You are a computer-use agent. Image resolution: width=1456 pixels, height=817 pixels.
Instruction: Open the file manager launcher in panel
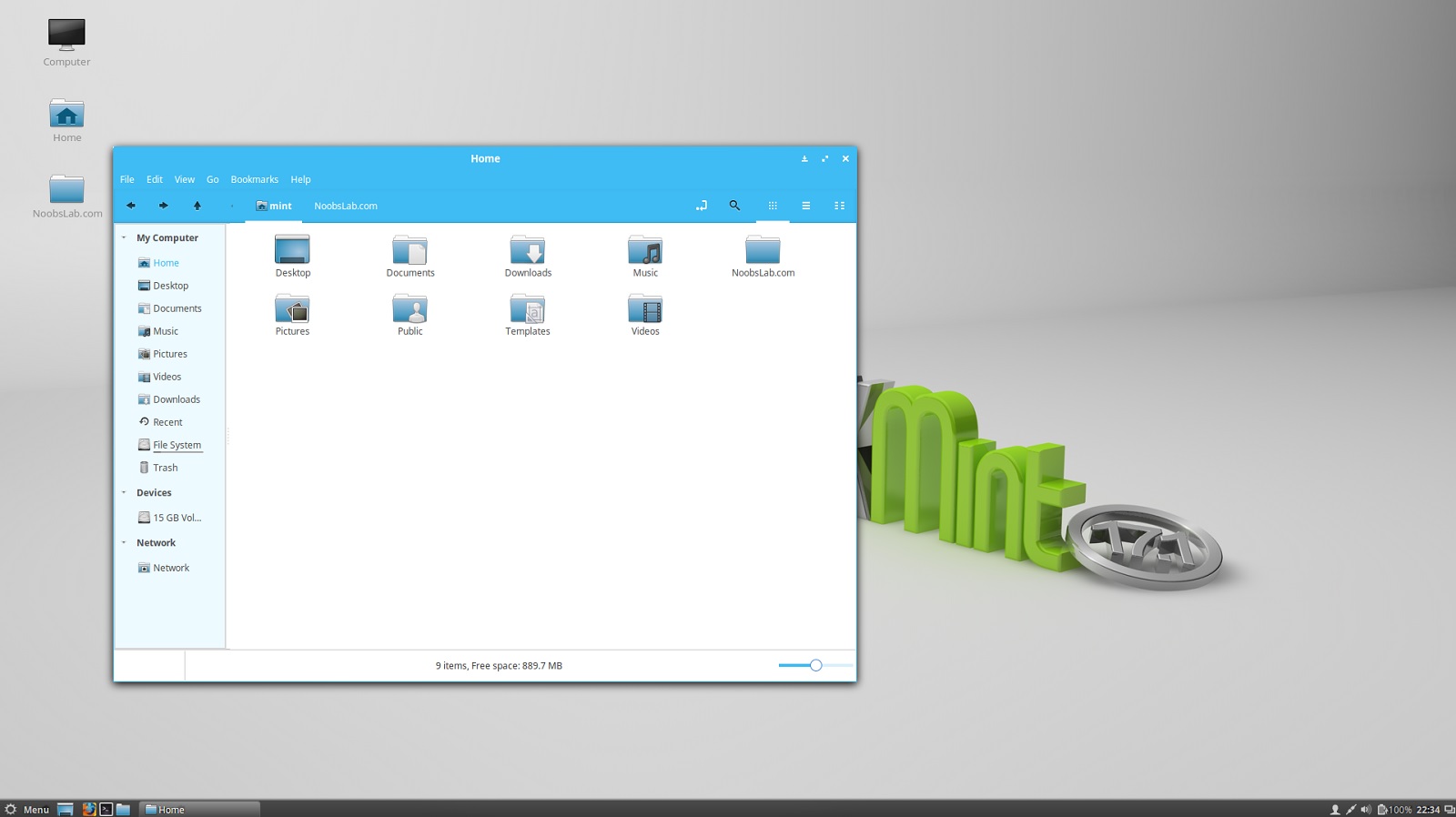pos(123,809)
